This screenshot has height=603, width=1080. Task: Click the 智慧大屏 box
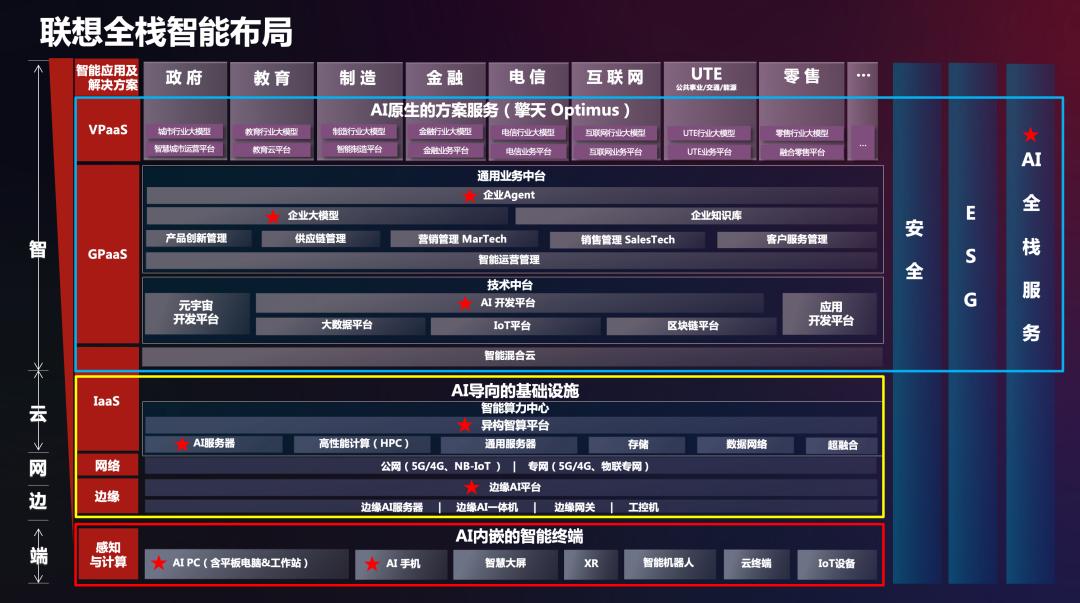coord(505,563)
